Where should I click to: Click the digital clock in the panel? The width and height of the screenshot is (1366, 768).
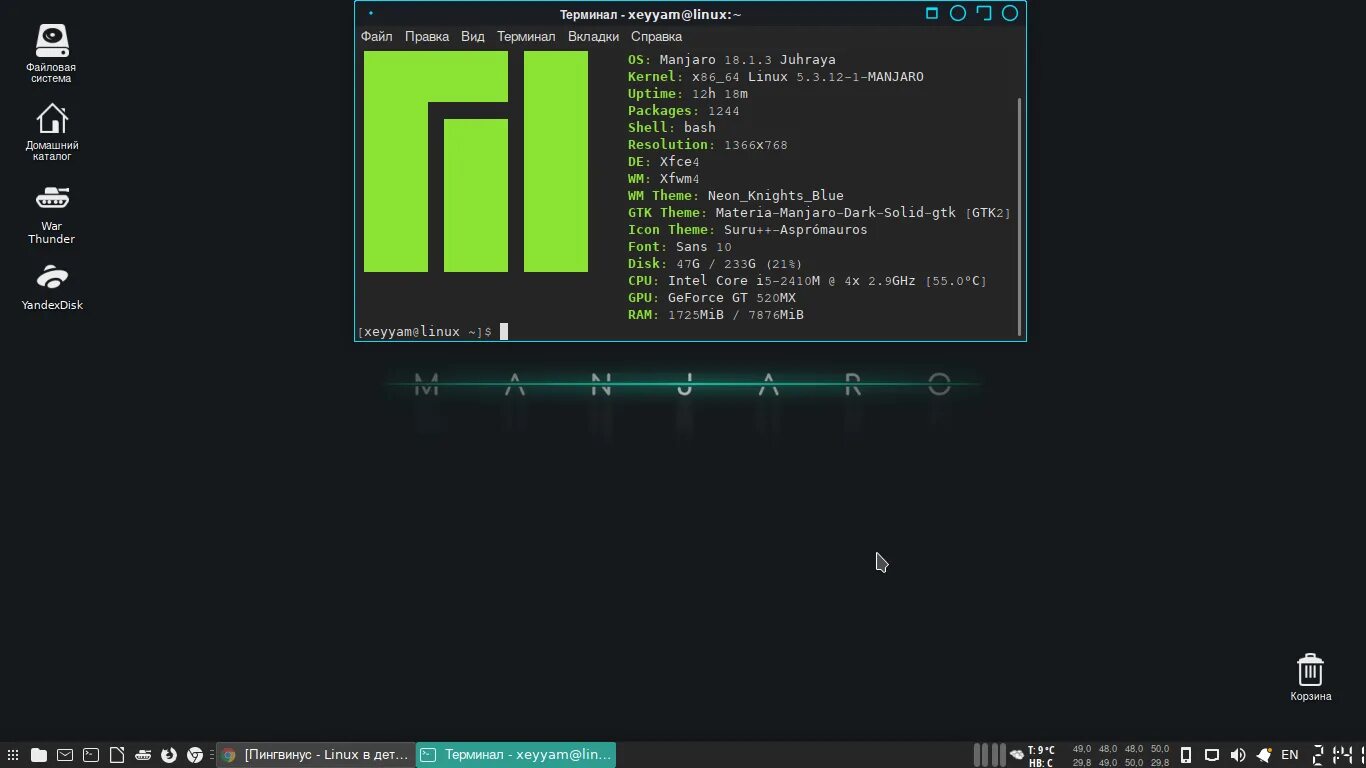click(1337, 755)
